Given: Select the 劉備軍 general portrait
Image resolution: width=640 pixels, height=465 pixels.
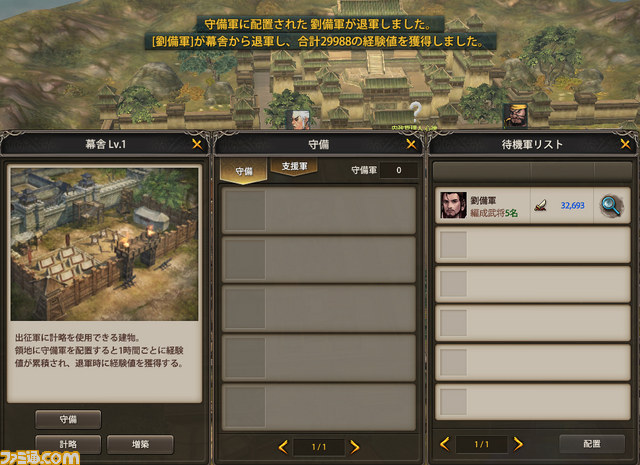Looking at the screenshot, I should (453, 205).
